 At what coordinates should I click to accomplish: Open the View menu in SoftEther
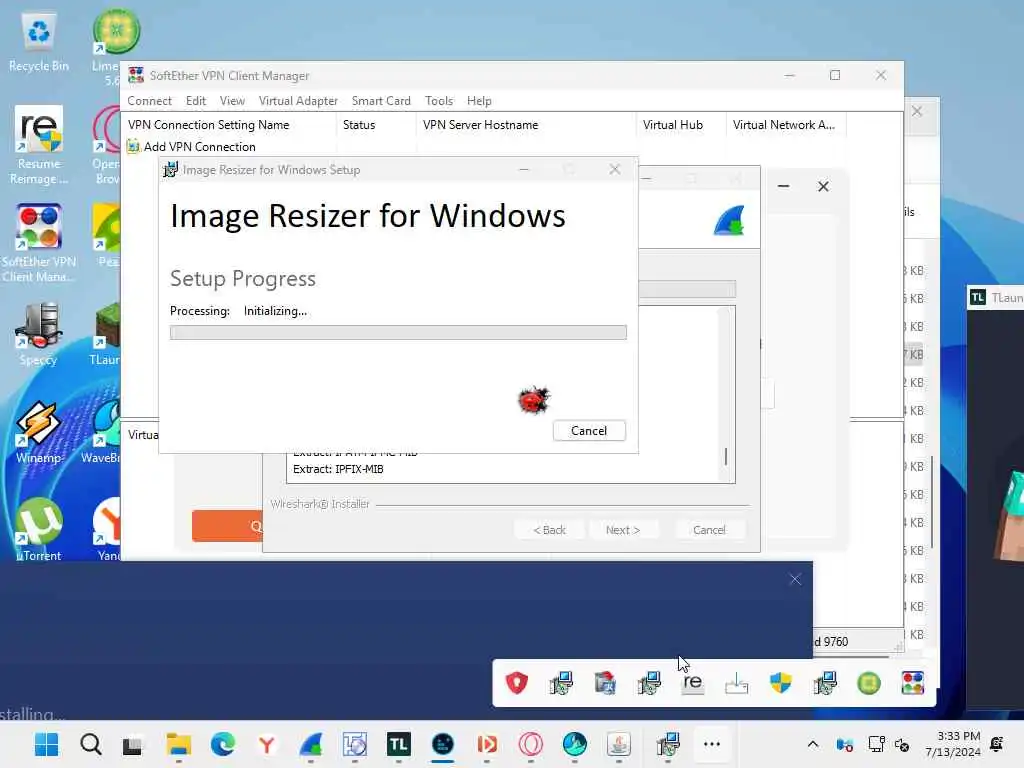pos(232,101)
